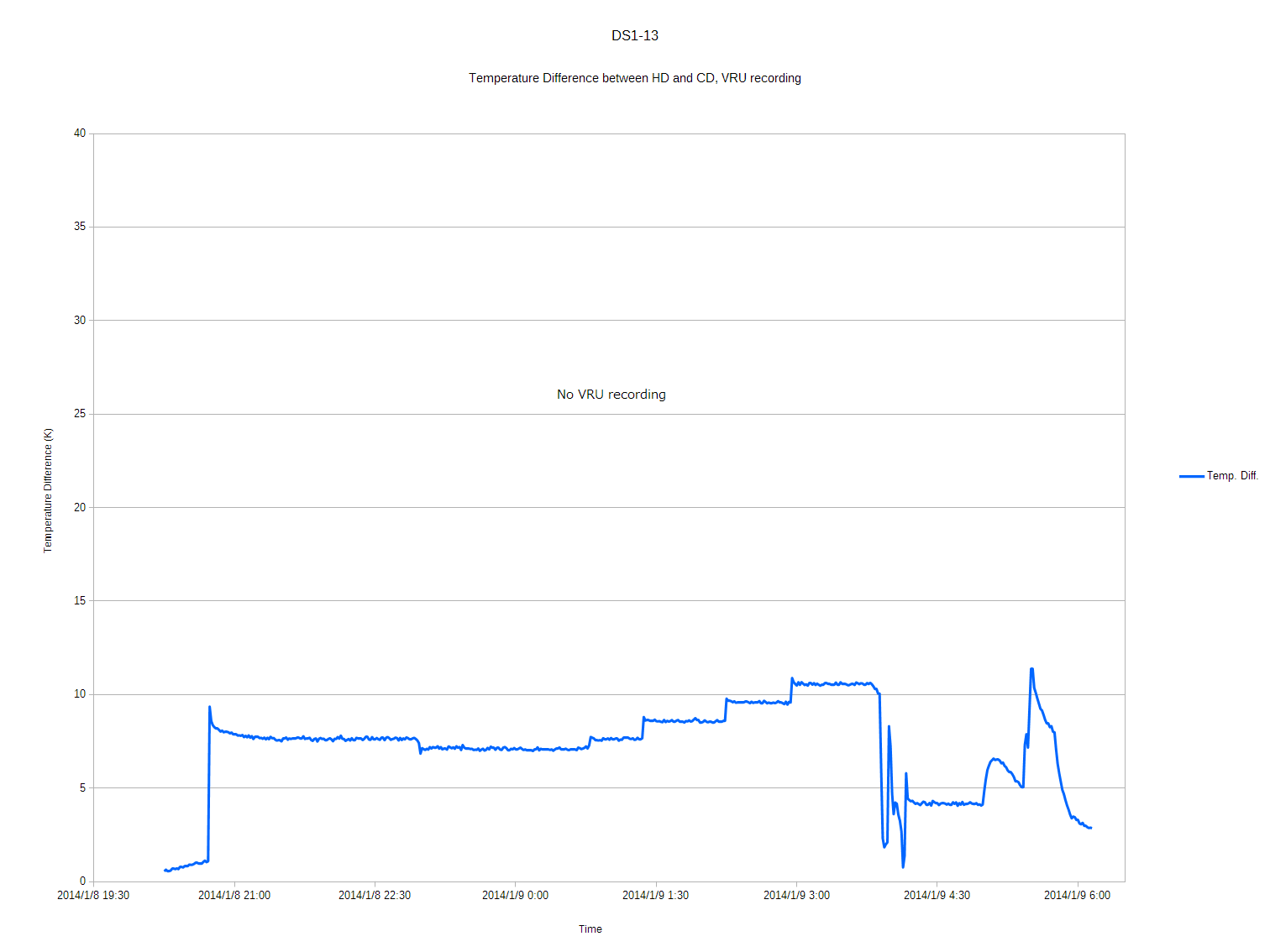The width and height of the screenshot is (1270, 952).
Task: Click the Time axis title
Action: pos(590,929)
